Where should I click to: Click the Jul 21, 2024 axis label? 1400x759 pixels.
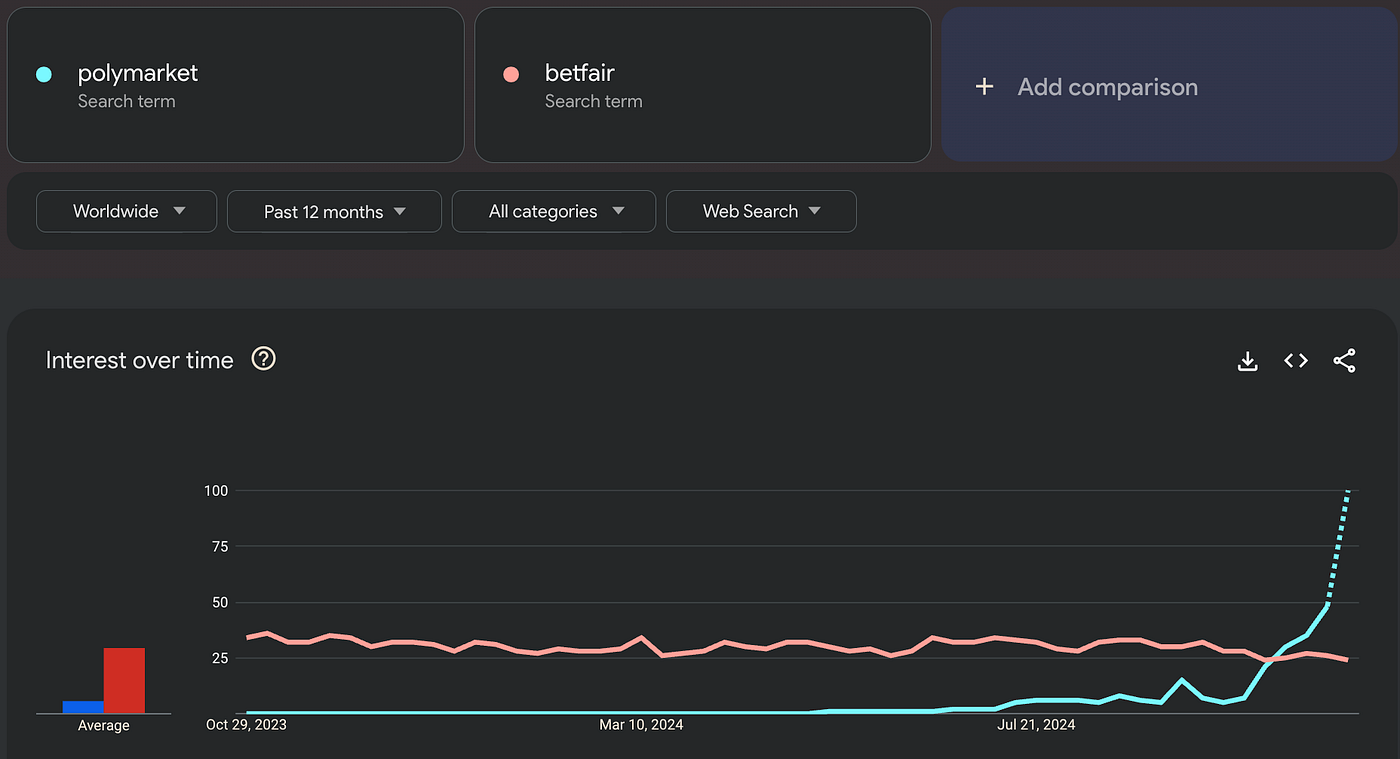pos(1036,724)
